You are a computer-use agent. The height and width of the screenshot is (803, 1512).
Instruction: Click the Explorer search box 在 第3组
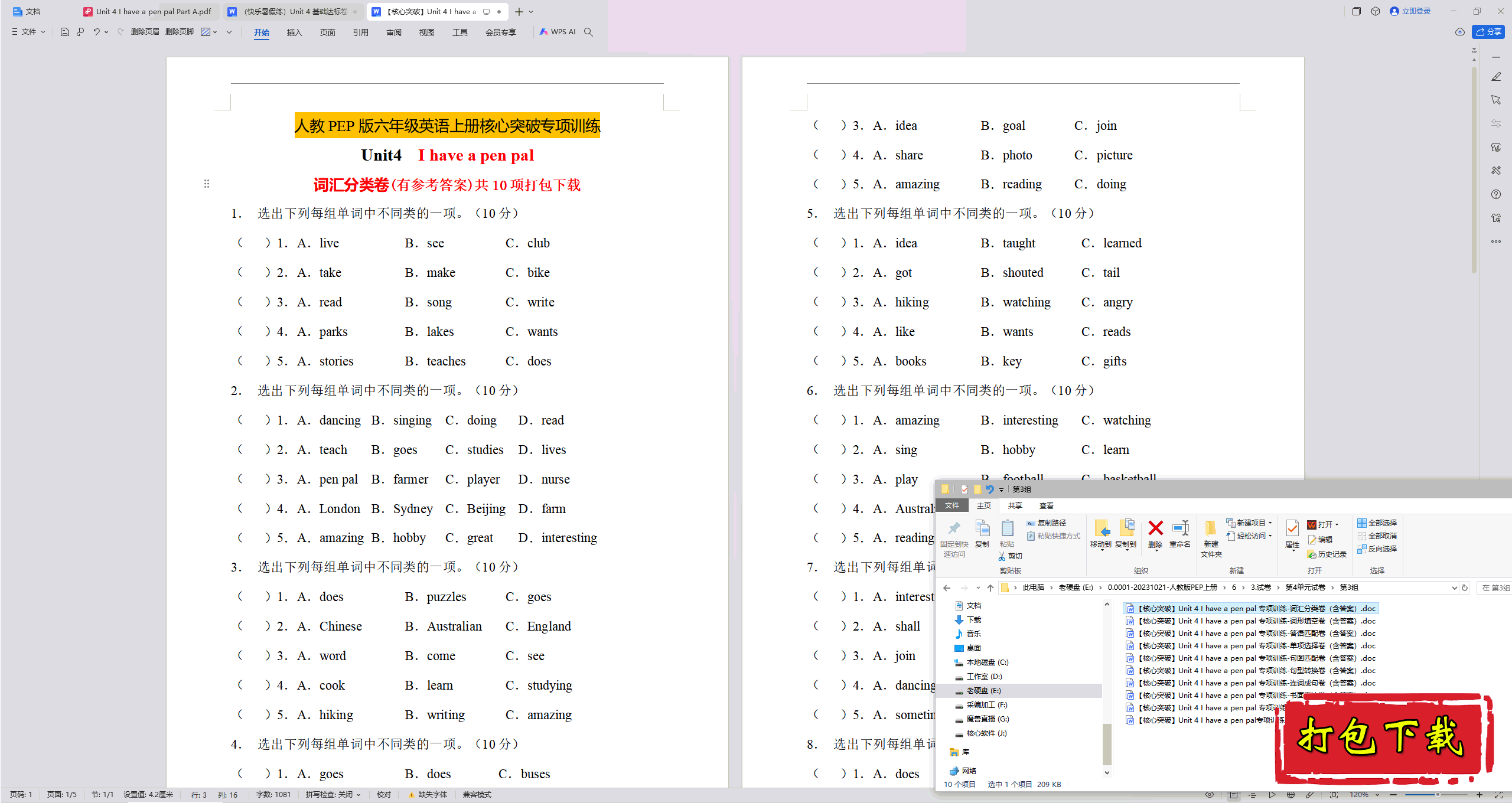(1494, 587)
